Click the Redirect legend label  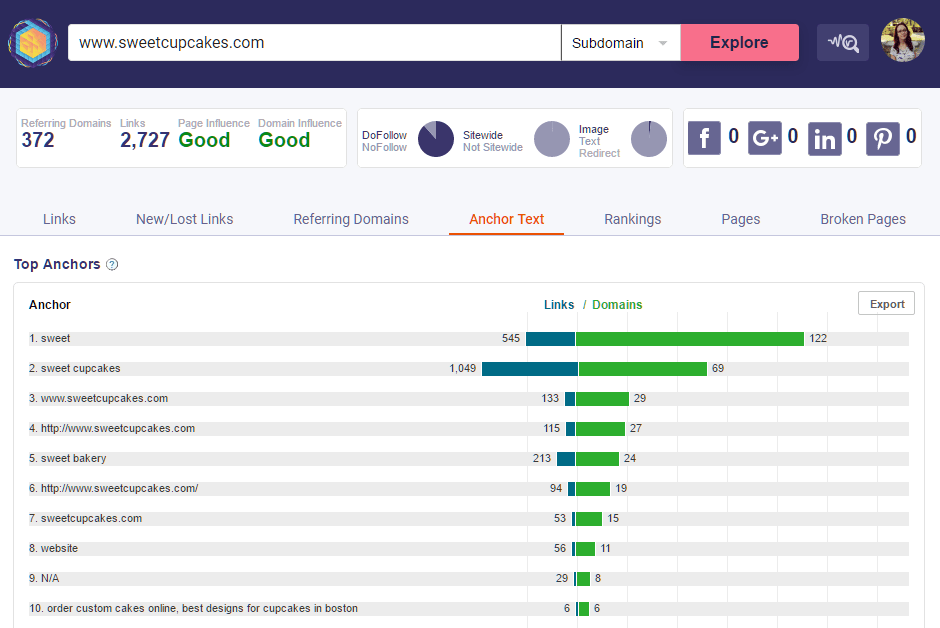coord(599,153)
